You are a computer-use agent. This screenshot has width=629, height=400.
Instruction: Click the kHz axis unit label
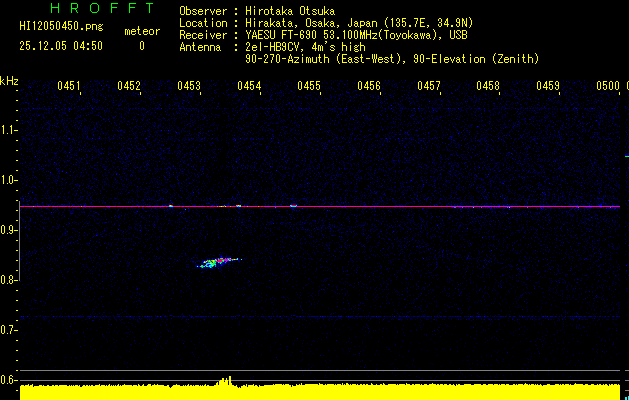[x=9, y=80]
